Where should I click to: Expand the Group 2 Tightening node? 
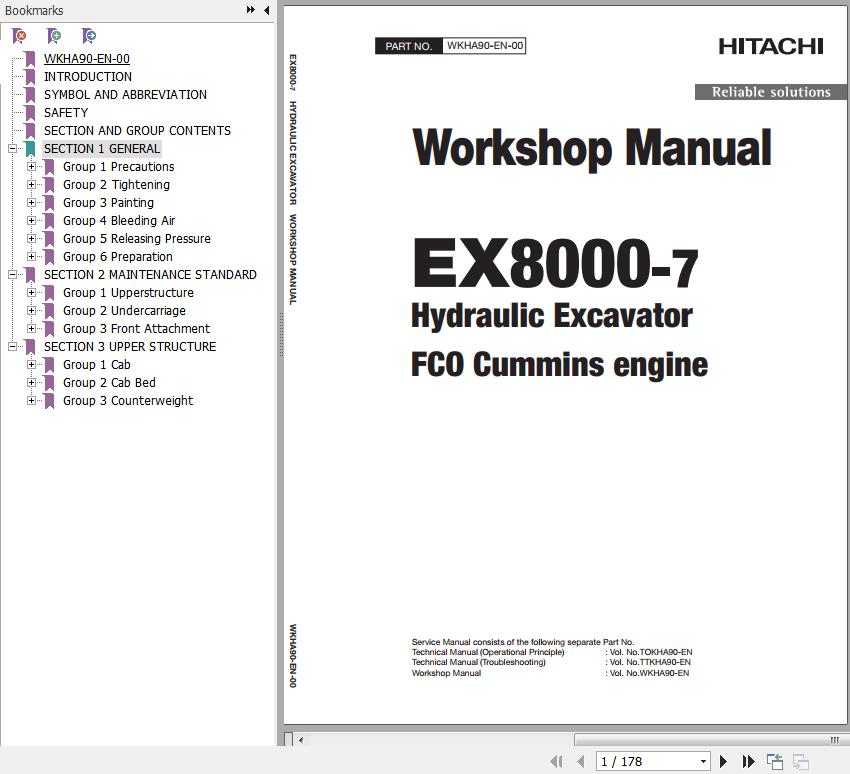point(31,185)
